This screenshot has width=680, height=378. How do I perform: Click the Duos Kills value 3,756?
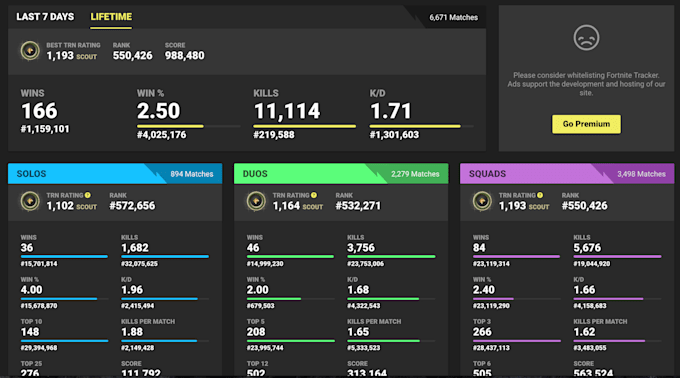[361, 248]
